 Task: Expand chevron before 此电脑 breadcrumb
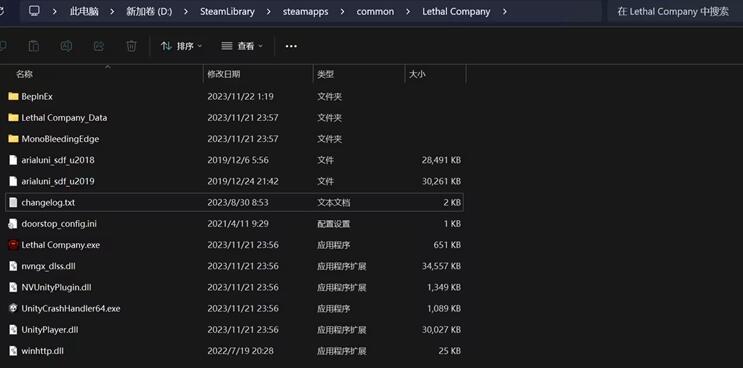[54, 11]
